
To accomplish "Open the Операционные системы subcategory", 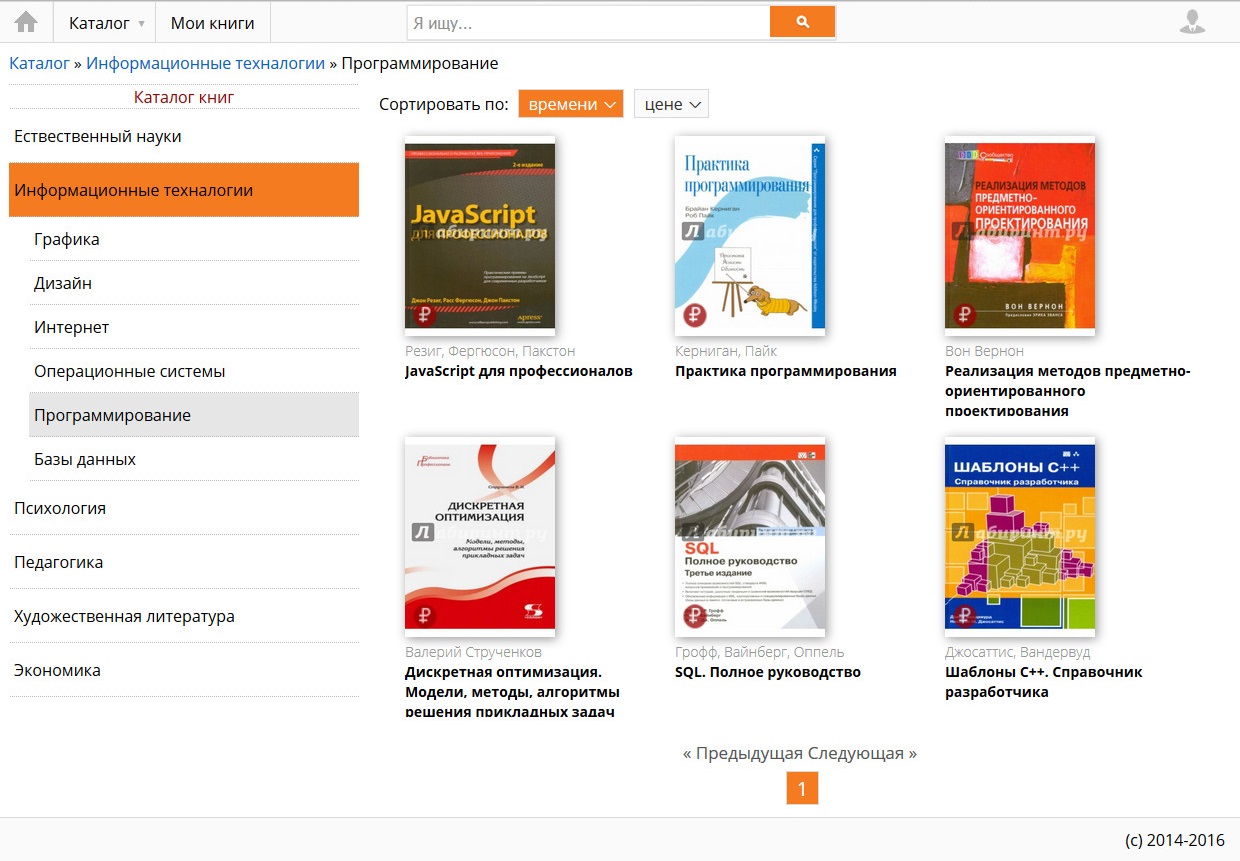I will click(194, 371).
